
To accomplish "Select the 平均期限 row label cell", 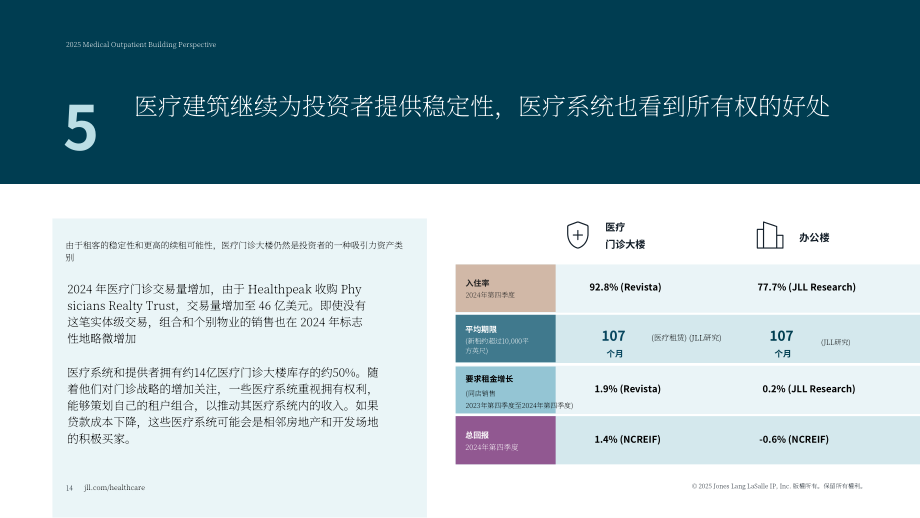I will [506, 338].
